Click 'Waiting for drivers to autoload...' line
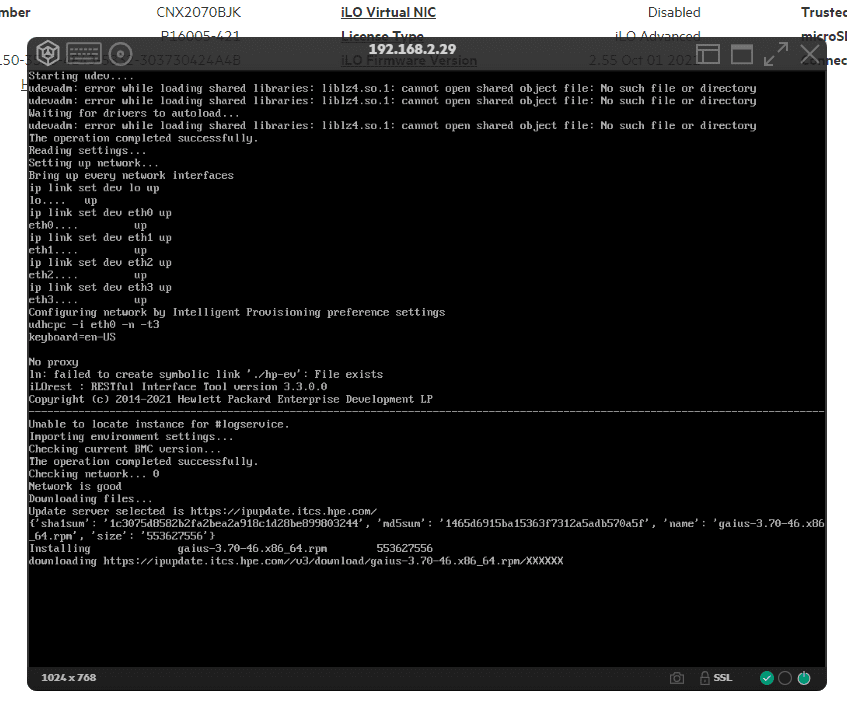847x718 pixels. point(134,113)
